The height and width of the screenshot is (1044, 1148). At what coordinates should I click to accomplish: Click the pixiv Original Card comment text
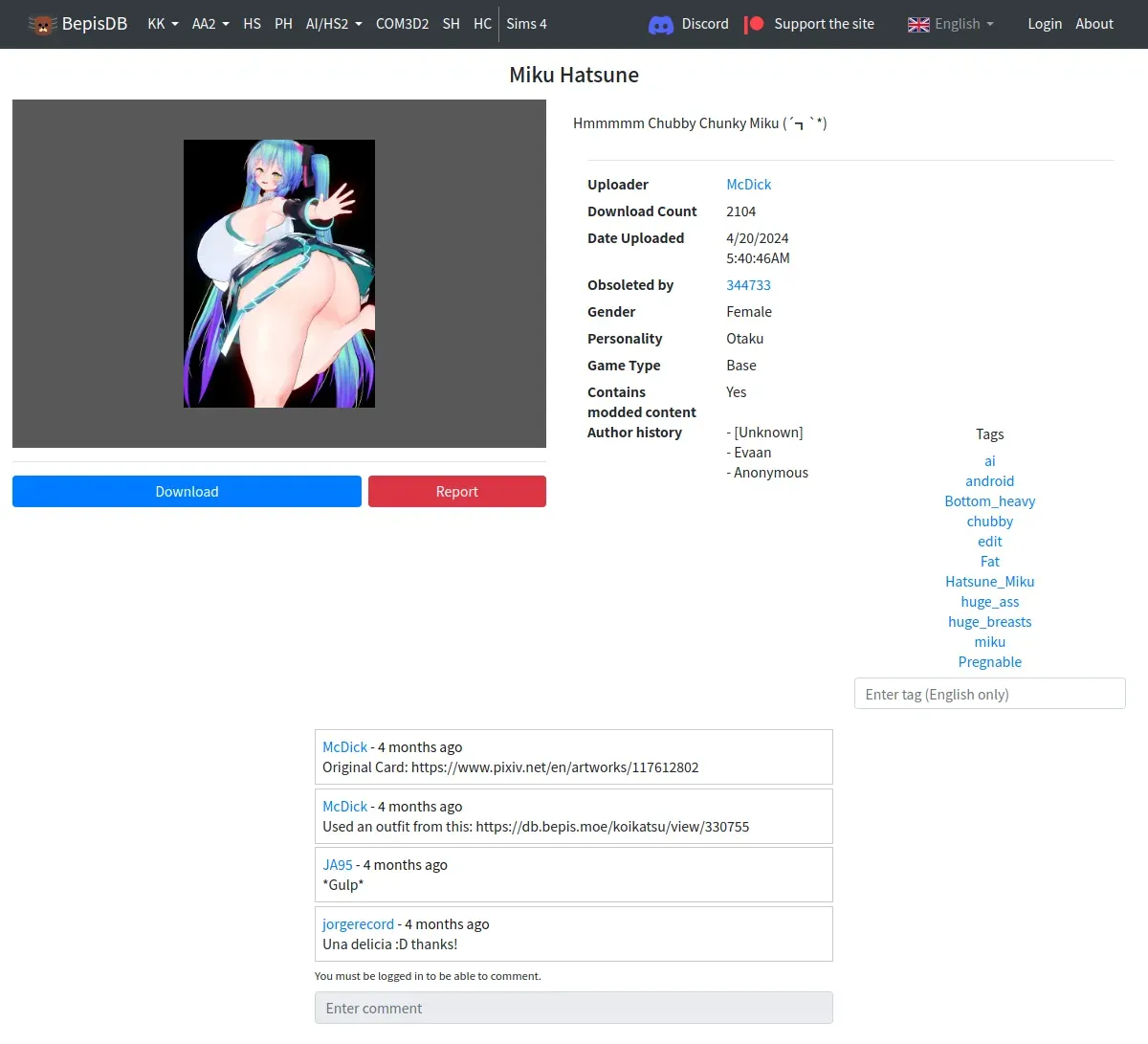511,767
